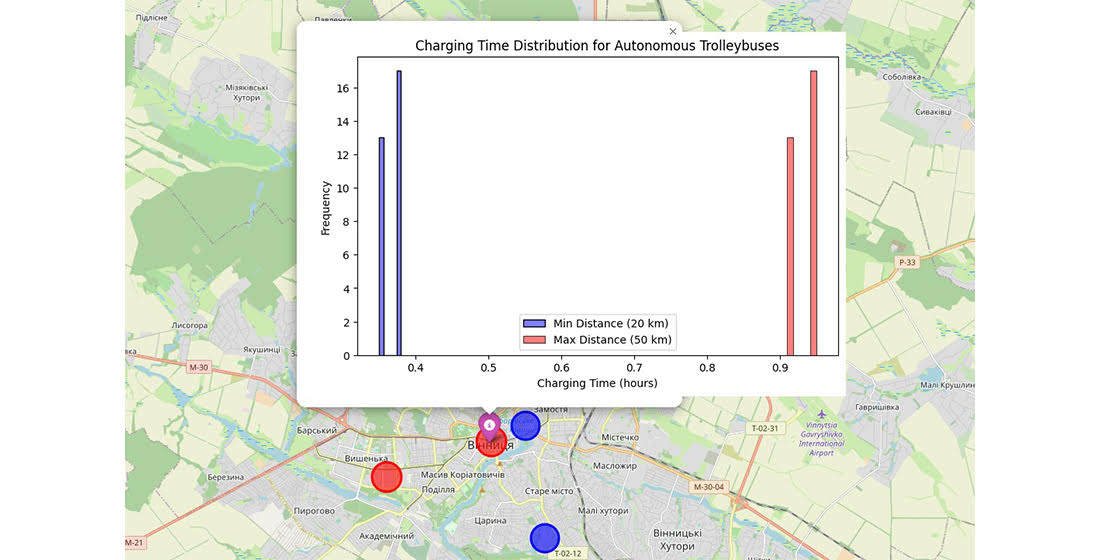Click the 'Старе місто' place label
This screenshot has height=560, width=1100.
pyautogui.click(x=549, y=491)
